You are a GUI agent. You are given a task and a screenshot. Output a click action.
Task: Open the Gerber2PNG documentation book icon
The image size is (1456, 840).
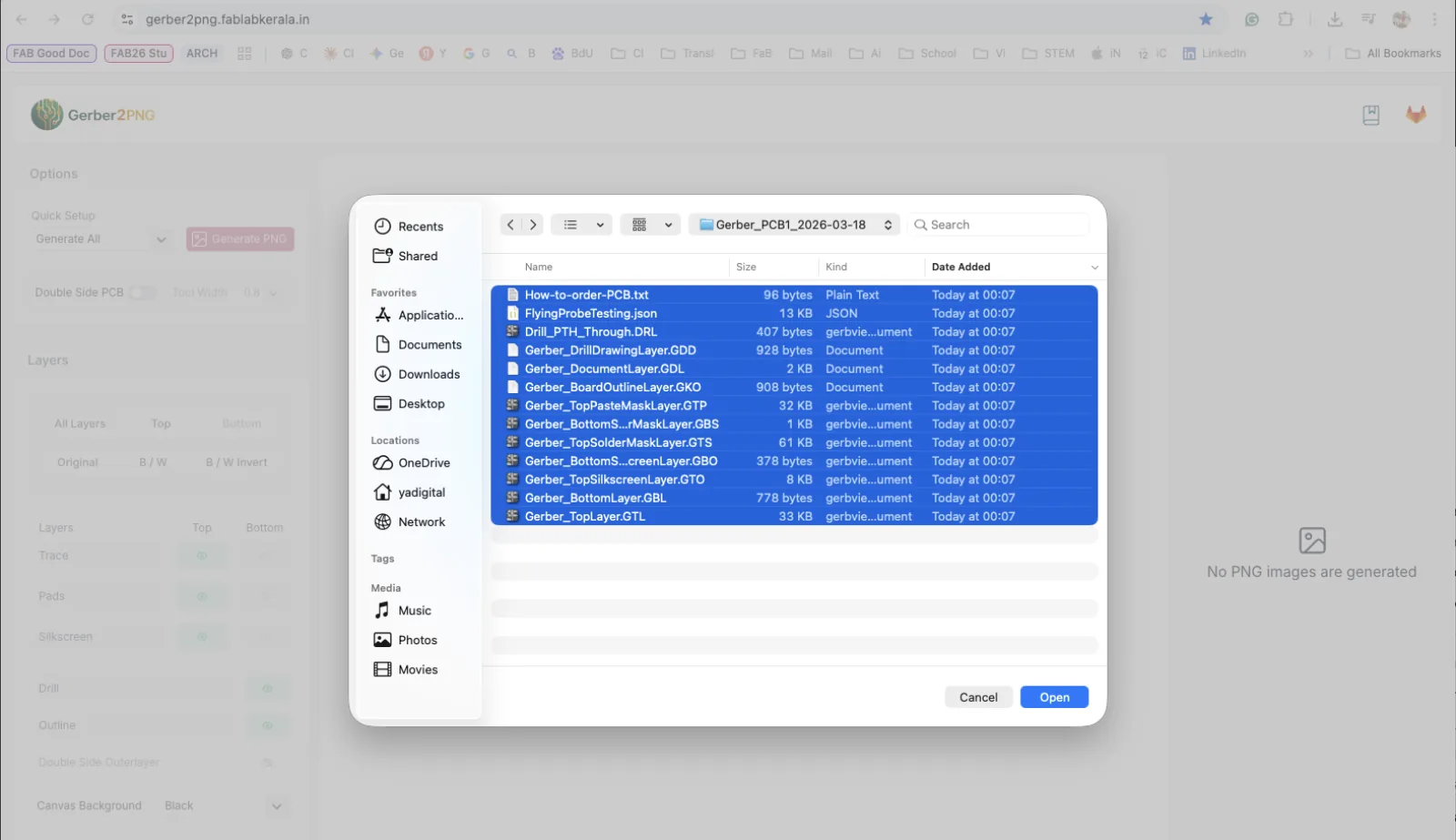coord(1371,115)
